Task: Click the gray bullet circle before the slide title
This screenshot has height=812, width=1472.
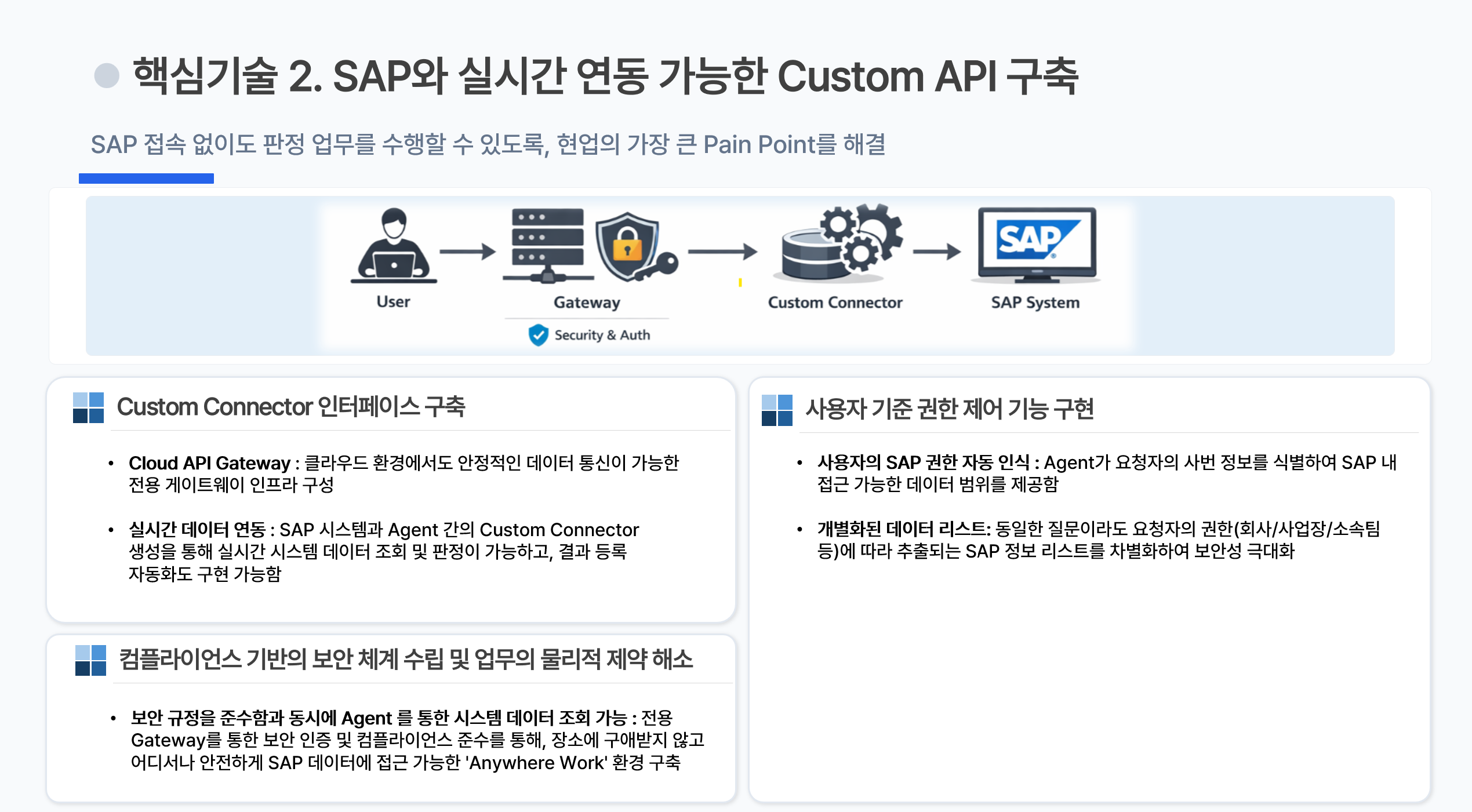Action: (x=107, y=76)
